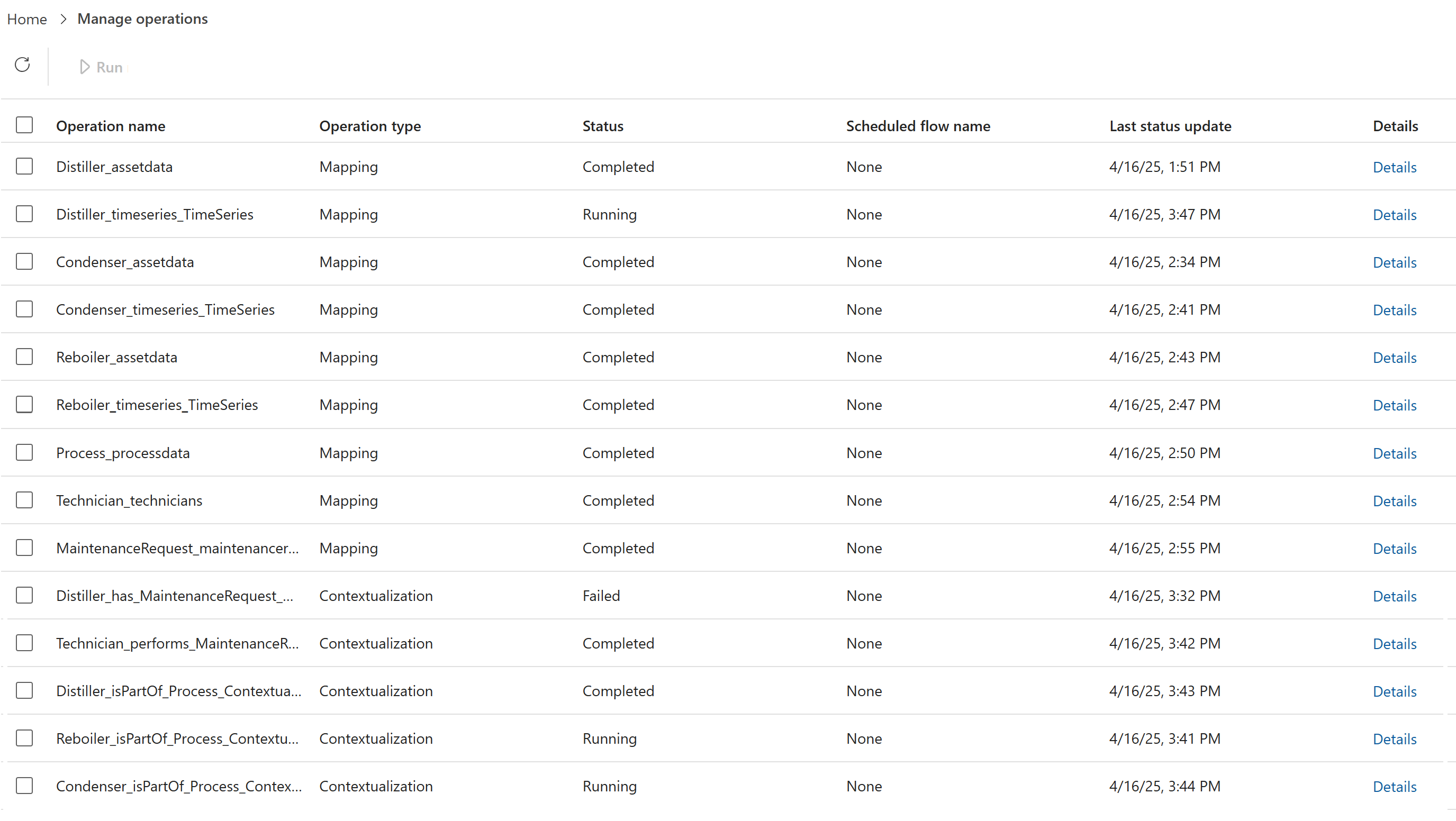Open Details for Reboiler_isPartOf_Process contextualization
The image size is (1456, 821).
point(1394,738)
